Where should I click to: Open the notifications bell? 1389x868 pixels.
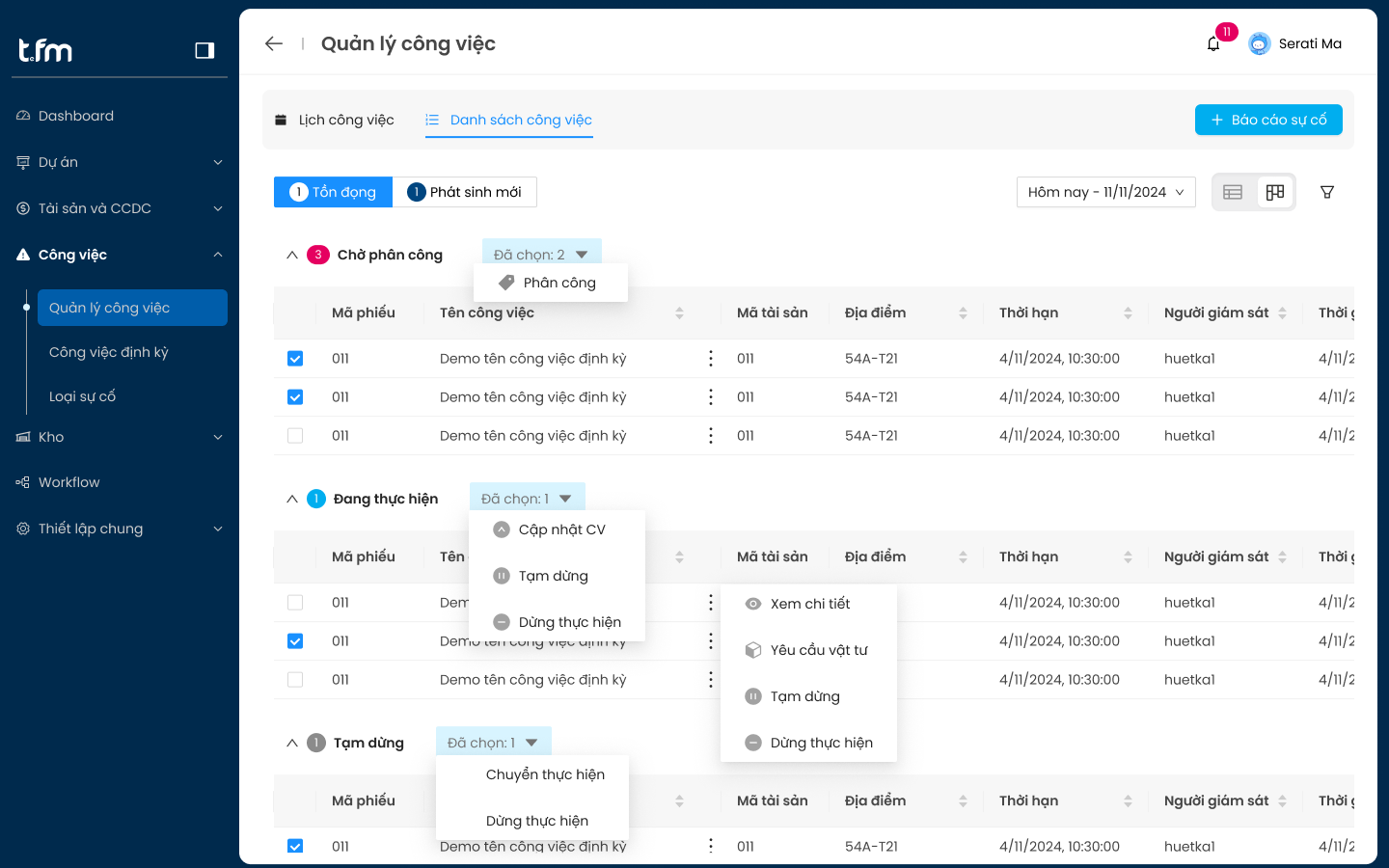[1213, 44]
